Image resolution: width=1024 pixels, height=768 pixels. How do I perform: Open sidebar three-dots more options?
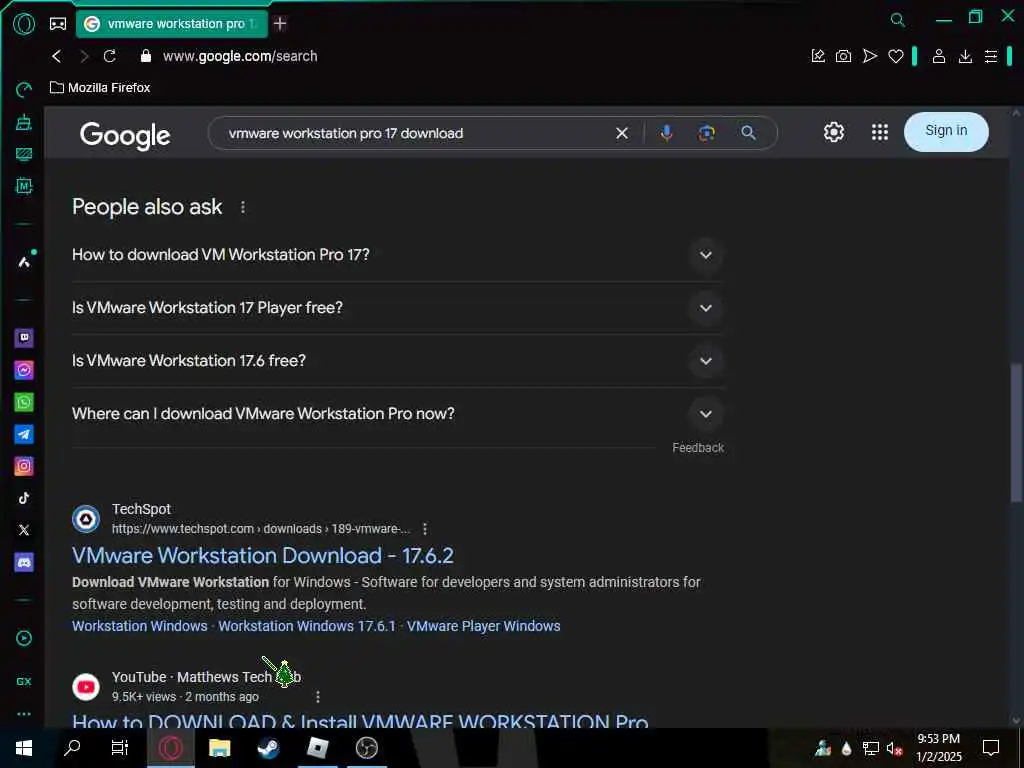[24, 714]
